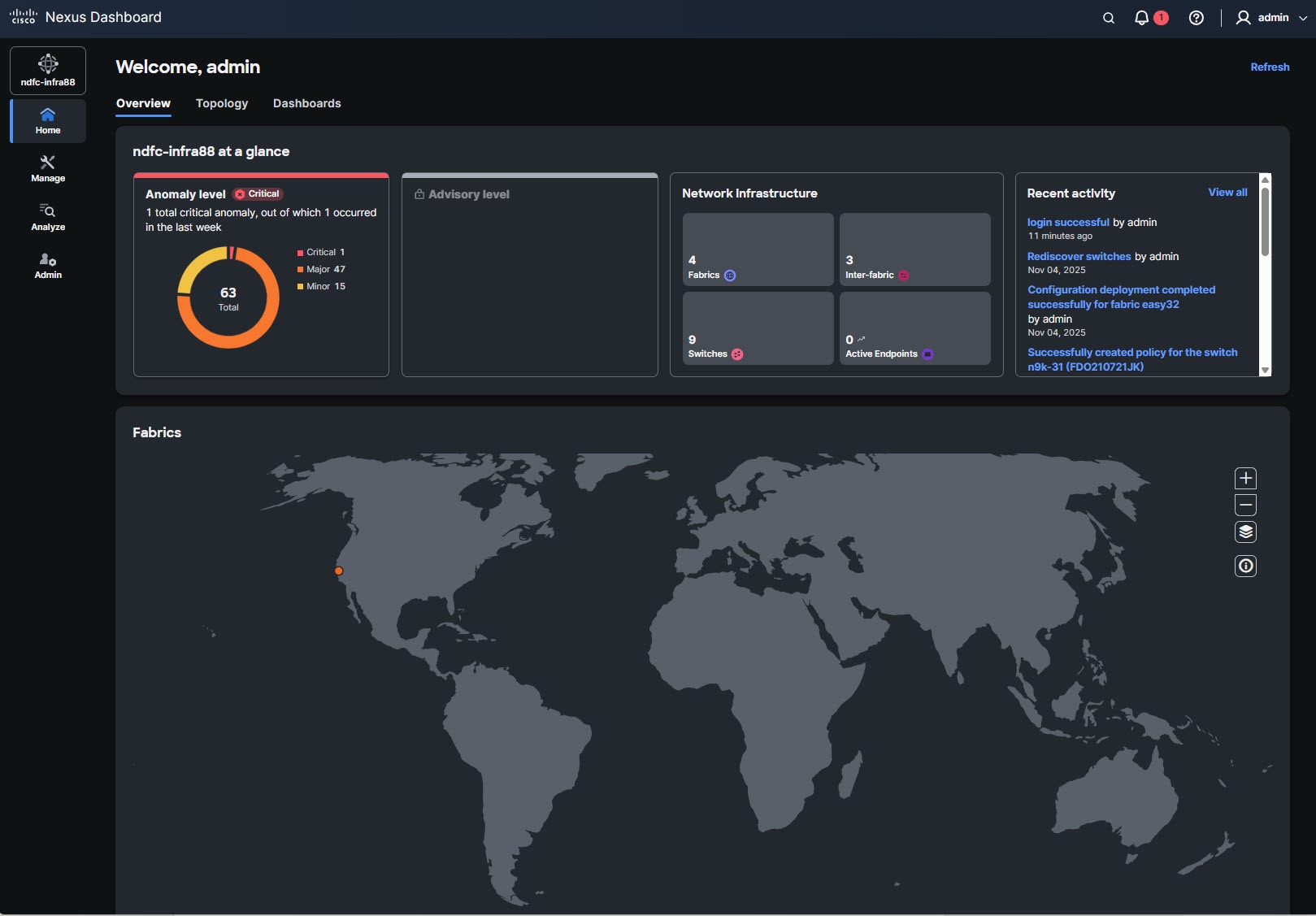
Task: Open the Fabrics tile showing 4
Action: 758,250
